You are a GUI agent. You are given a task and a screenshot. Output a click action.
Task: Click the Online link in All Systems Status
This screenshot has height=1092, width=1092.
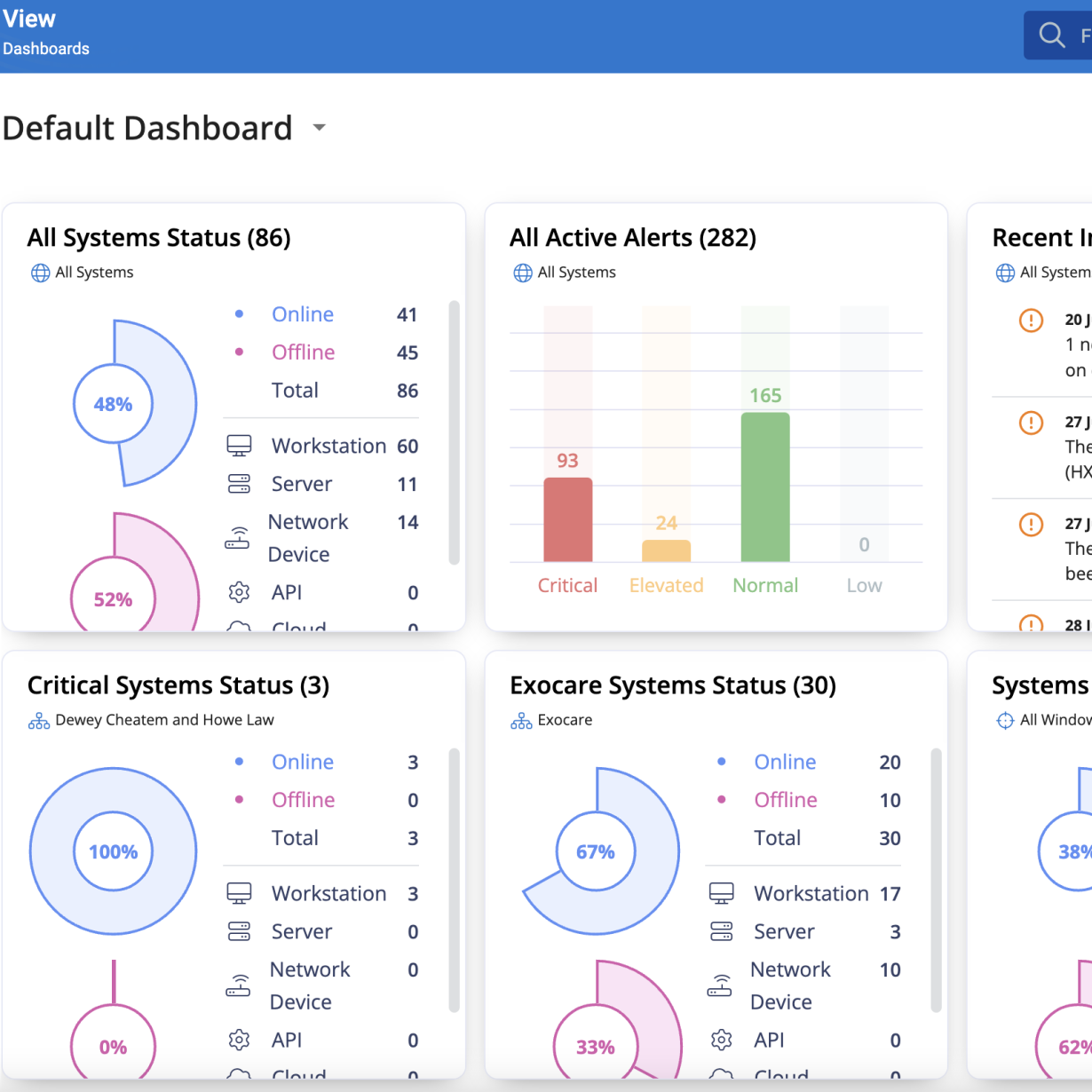point(303,314)
